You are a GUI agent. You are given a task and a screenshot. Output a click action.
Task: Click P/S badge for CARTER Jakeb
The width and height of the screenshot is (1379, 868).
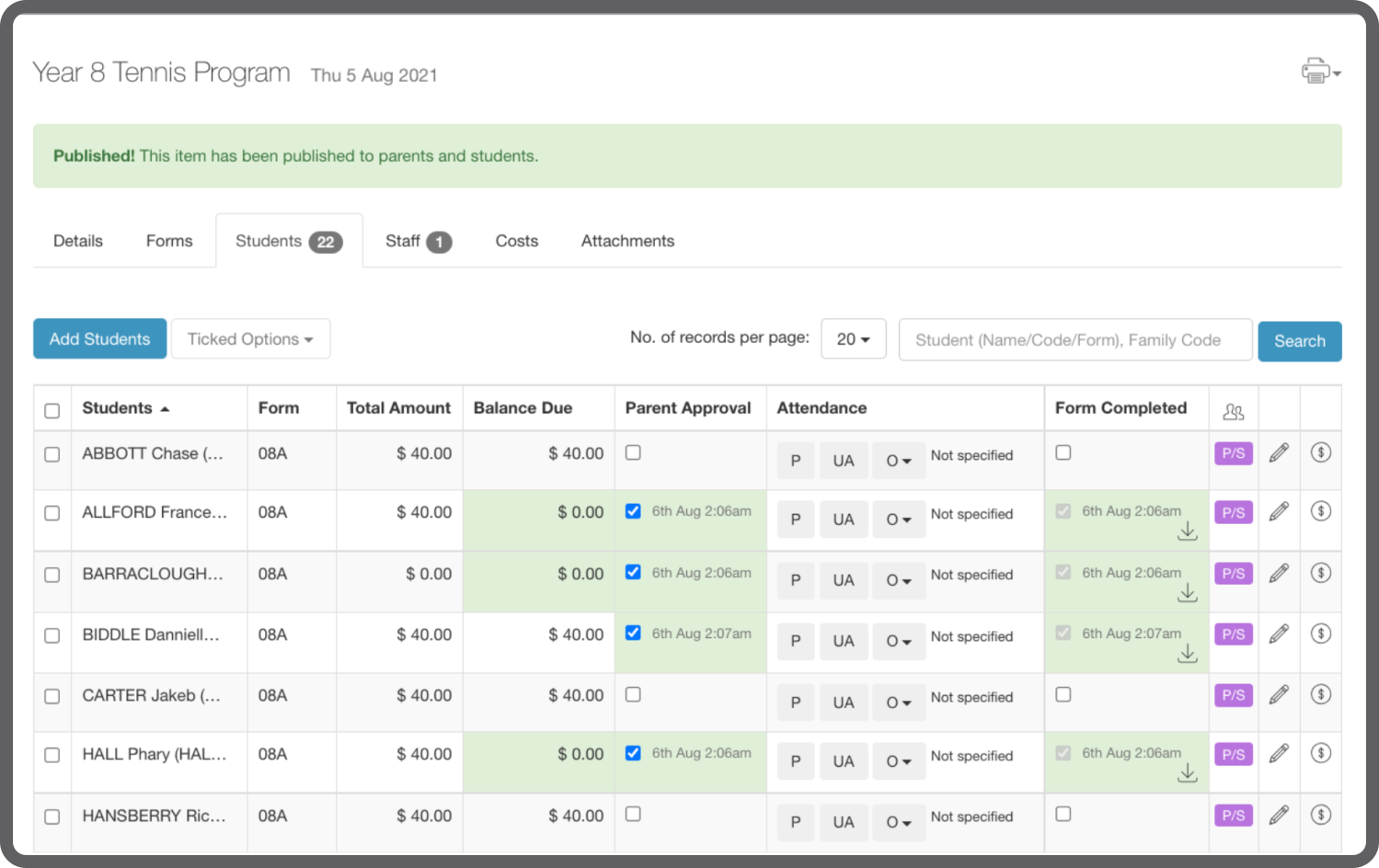(x=1234, y=695)
